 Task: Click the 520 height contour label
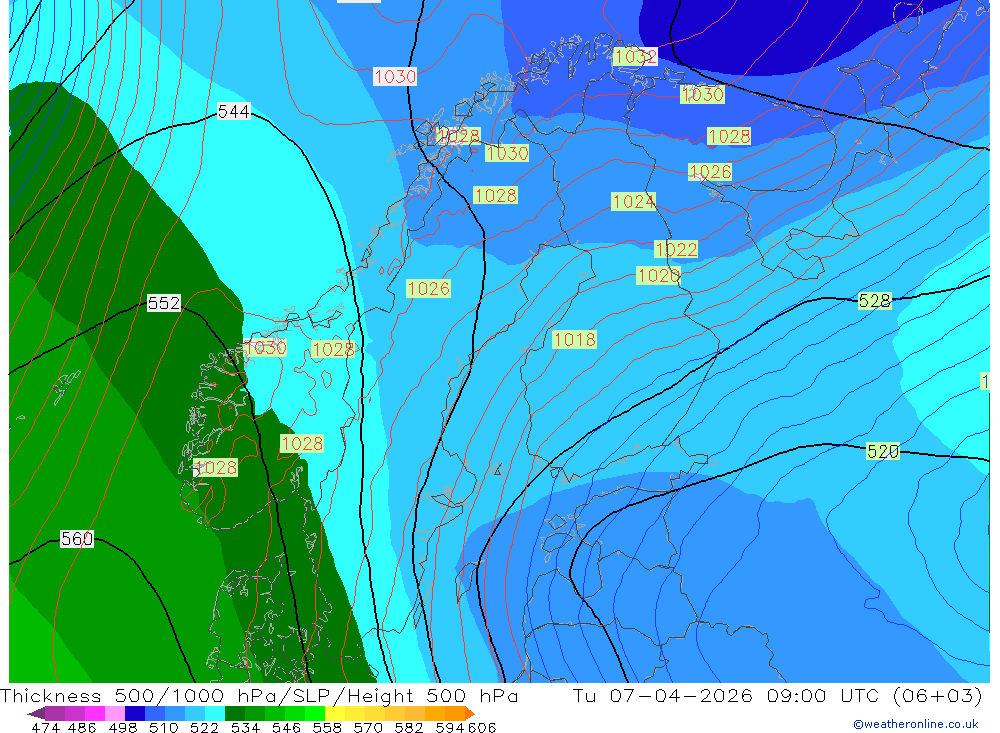pyautogui.click(x=883, y=452)
